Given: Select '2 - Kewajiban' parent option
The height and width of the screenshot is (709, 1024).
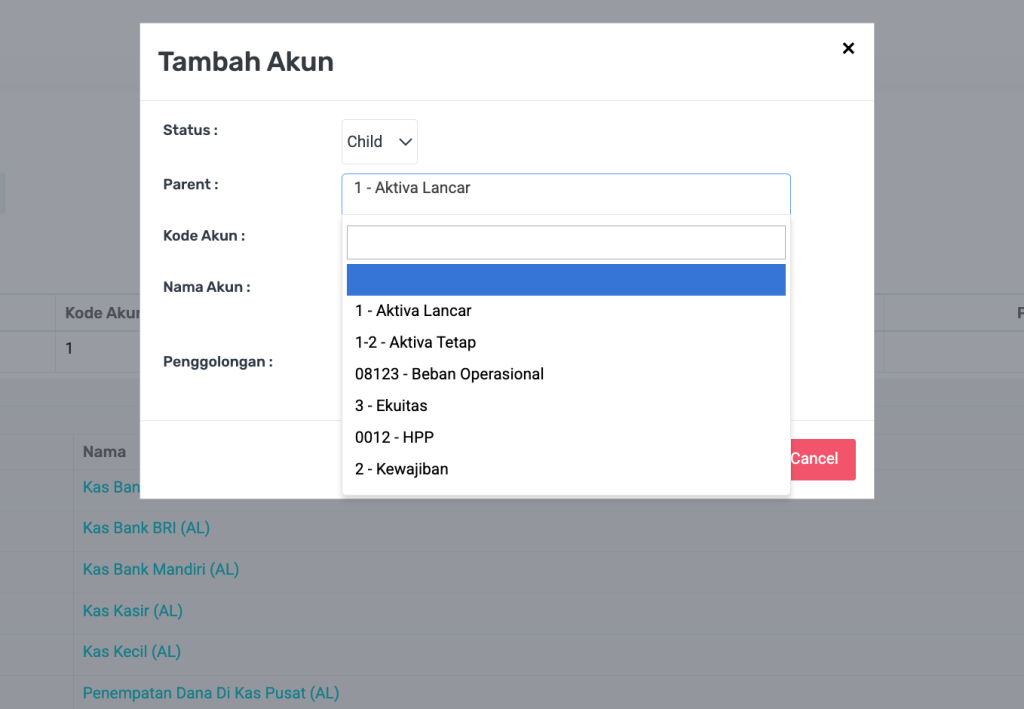Looking at the screenshot, I should click(x=402, y=469).
